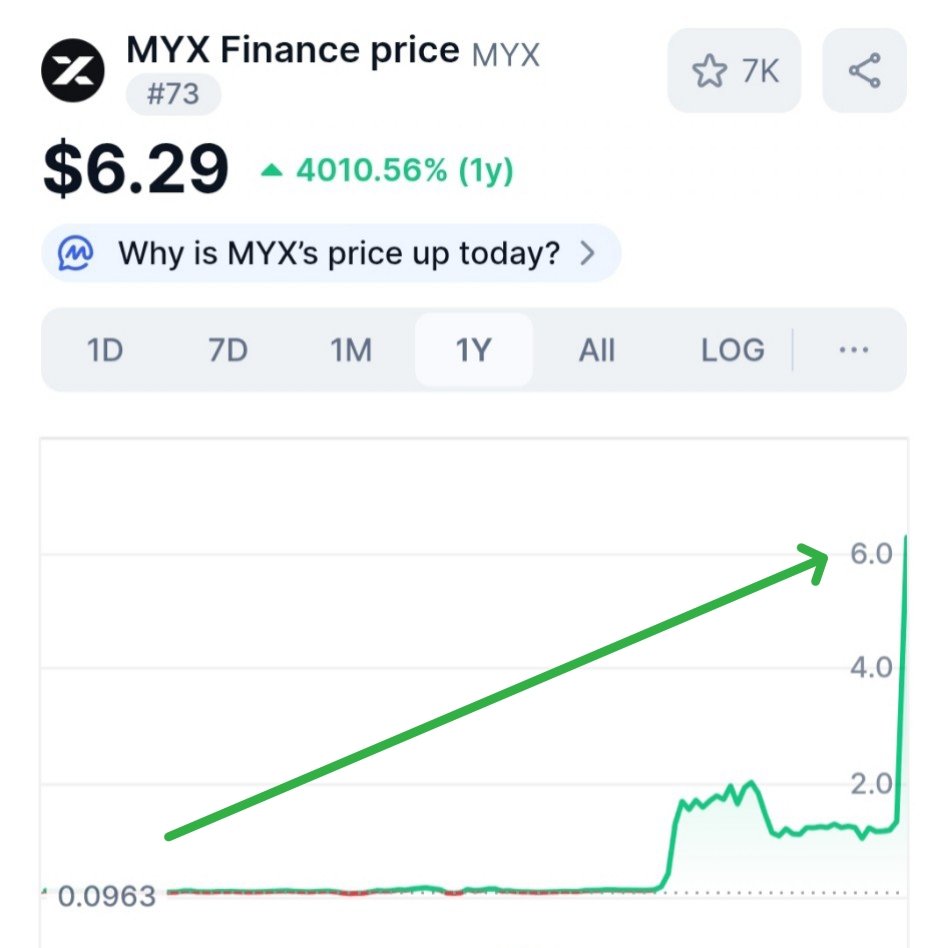The width and height of the screenshot is (948, 948).
Task: Click the green up-triangle price indicator
Action: [271, 171]
